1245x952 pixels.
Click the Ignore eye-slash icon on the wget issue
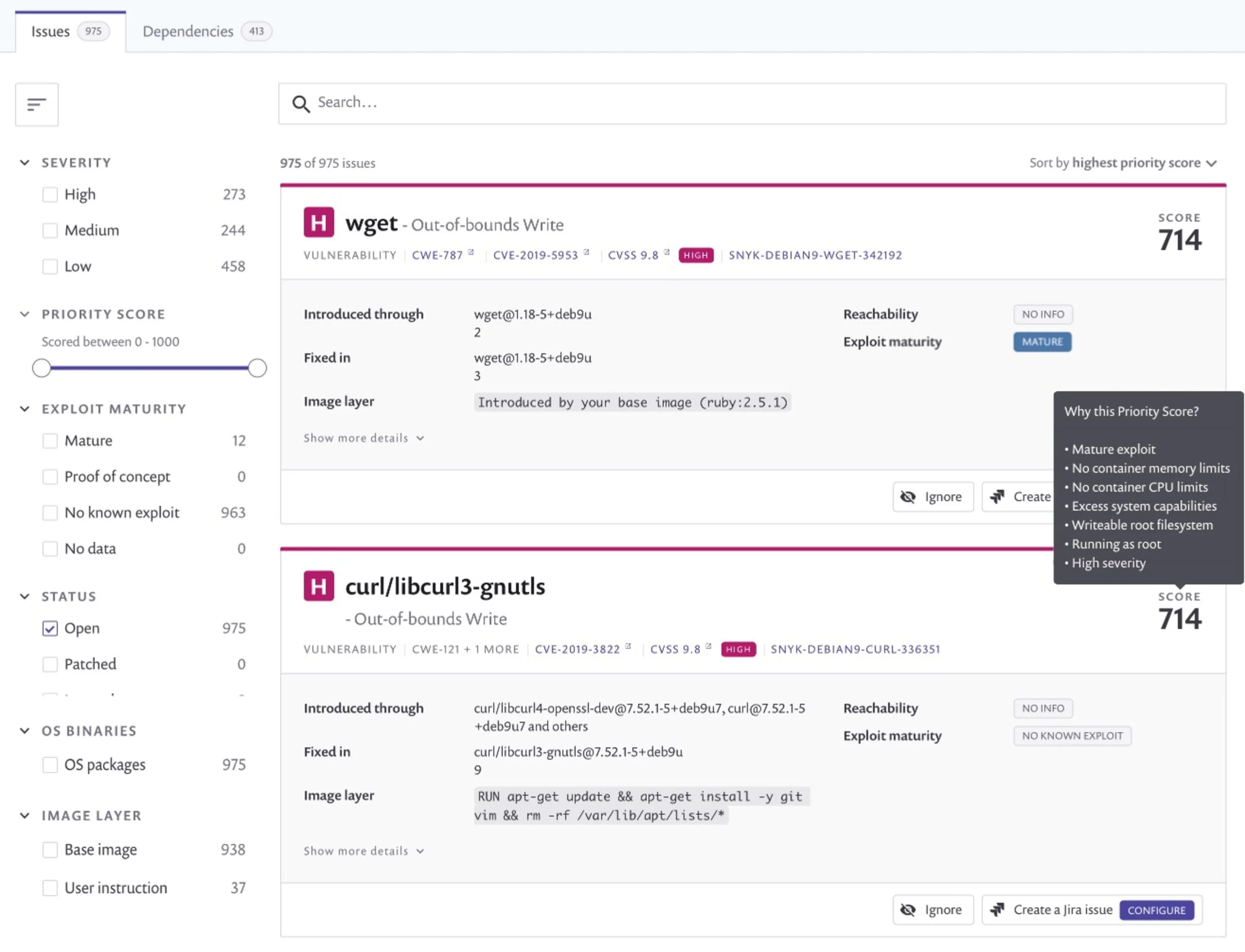[908, 496]
